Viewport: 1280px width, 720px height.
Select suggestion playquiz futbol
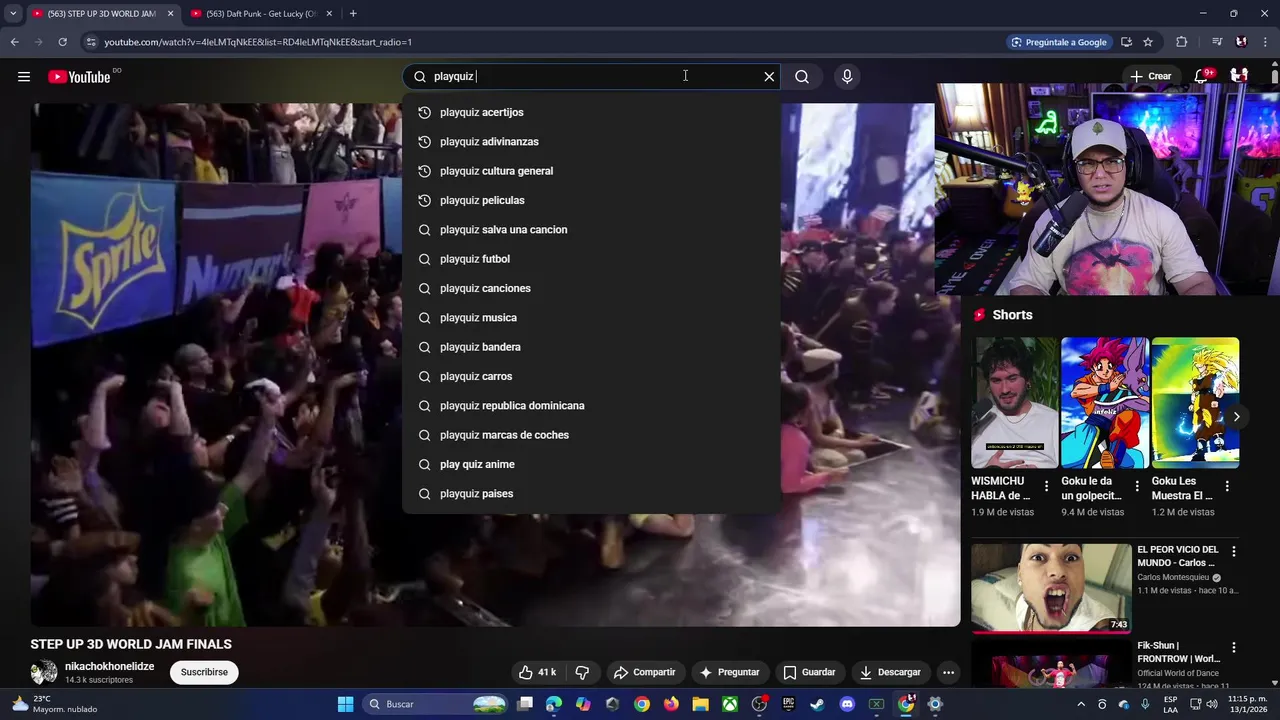591,259
